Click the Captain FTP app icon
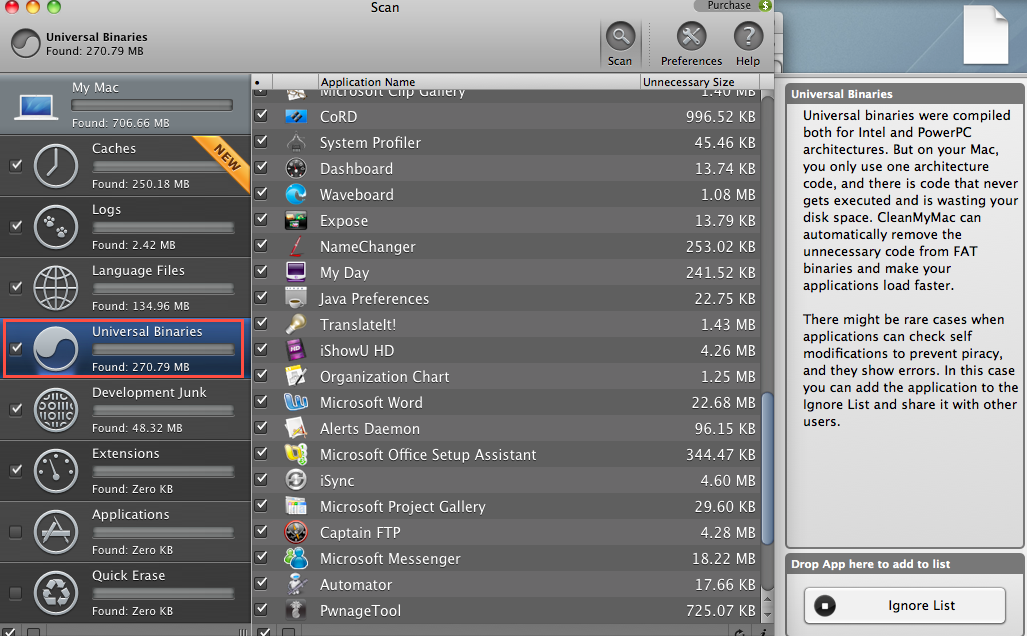Image resolution: width=1027 pixels, height=636 pixels. coord(296,533)
